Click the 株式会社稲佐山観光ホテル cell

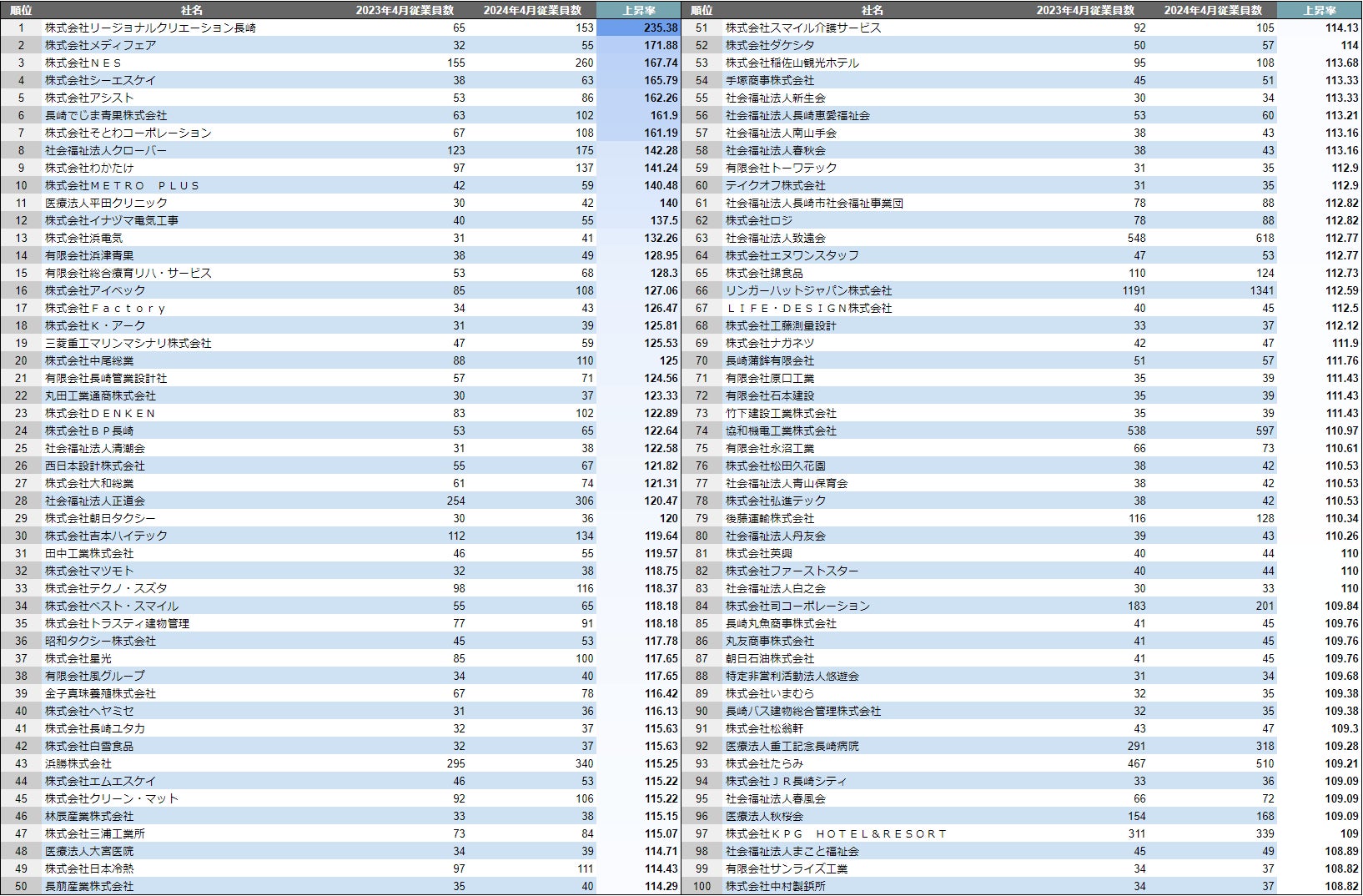point(792,63)
